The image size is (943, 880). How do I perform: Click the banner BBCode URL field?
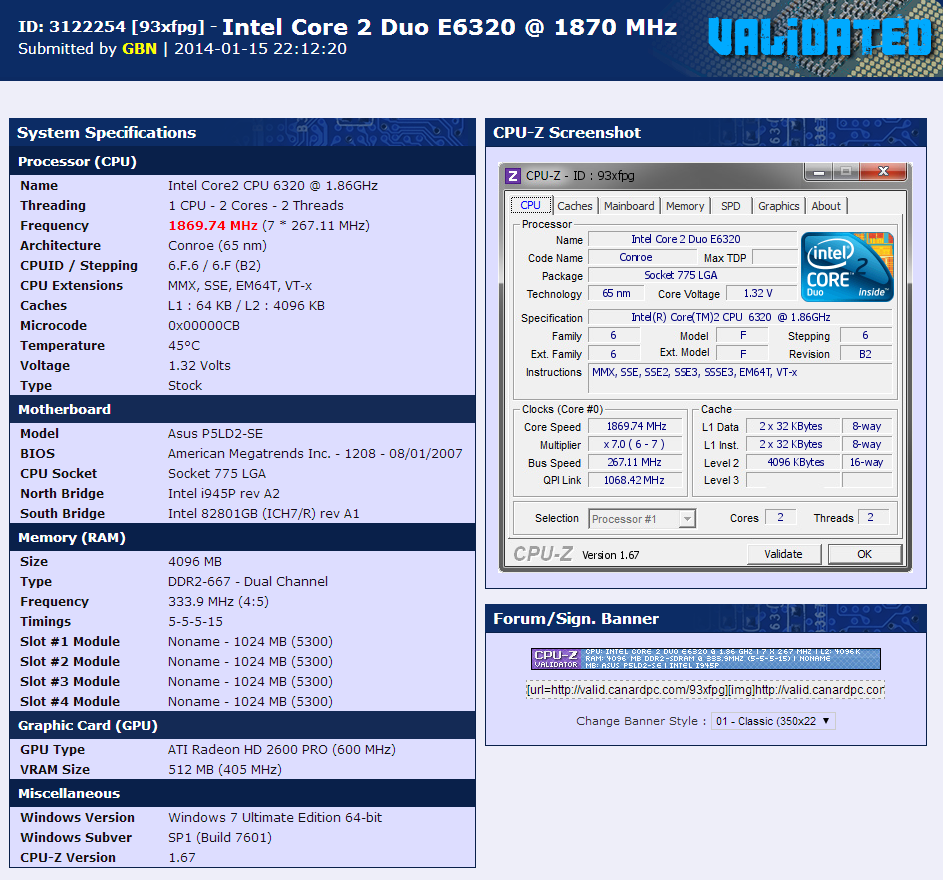[x=705, y=689]
